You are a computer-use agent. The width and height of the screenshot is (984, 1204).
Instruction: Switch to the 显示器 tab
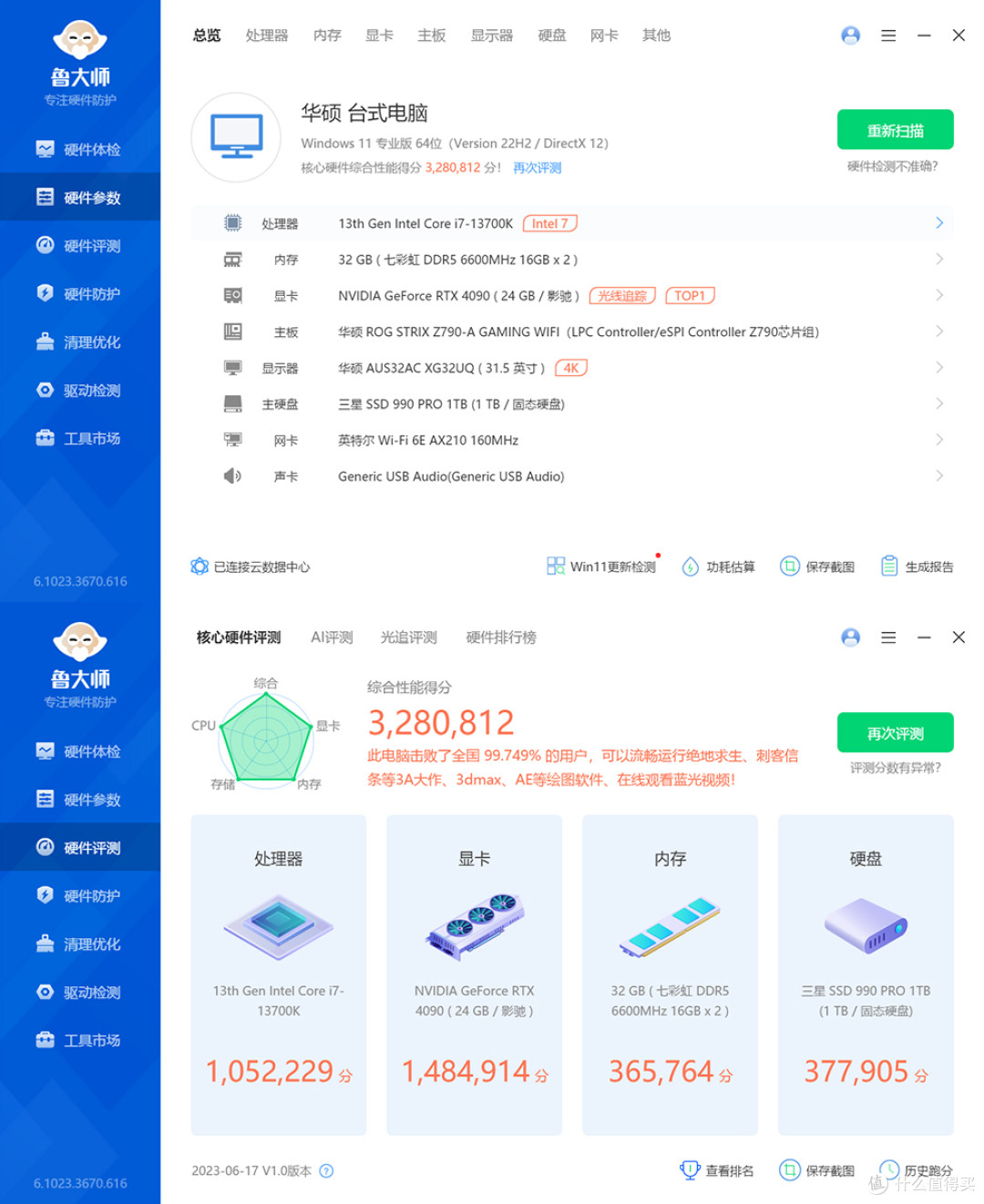click(492, 36)
